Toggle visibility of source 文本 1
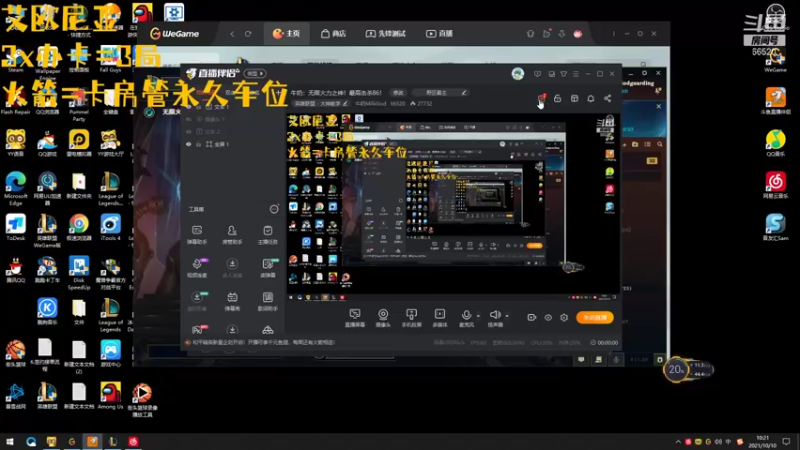The image size is (800, 450). (x=189, y=107)
